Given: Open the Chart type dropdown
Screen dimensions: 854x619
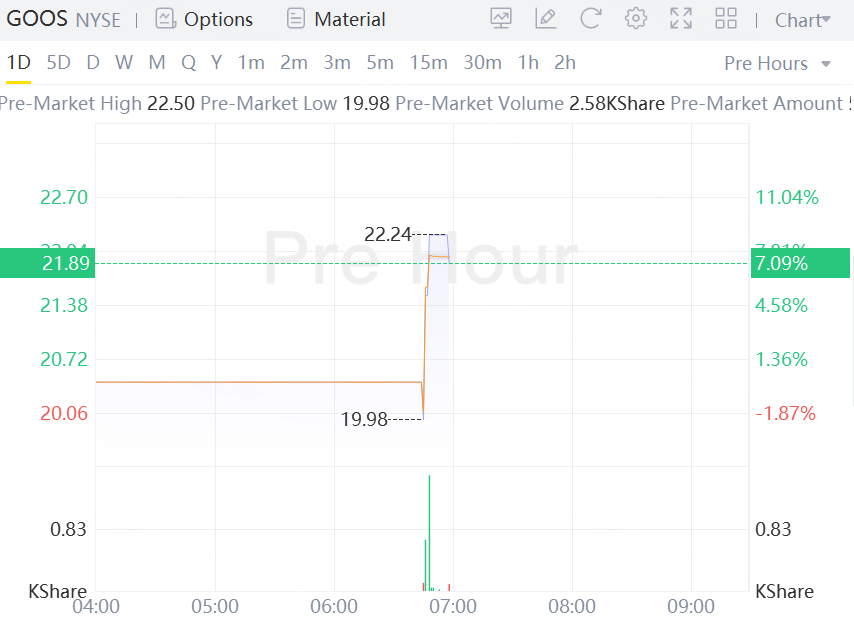Looking at the screenshot, I should point(803,20).
